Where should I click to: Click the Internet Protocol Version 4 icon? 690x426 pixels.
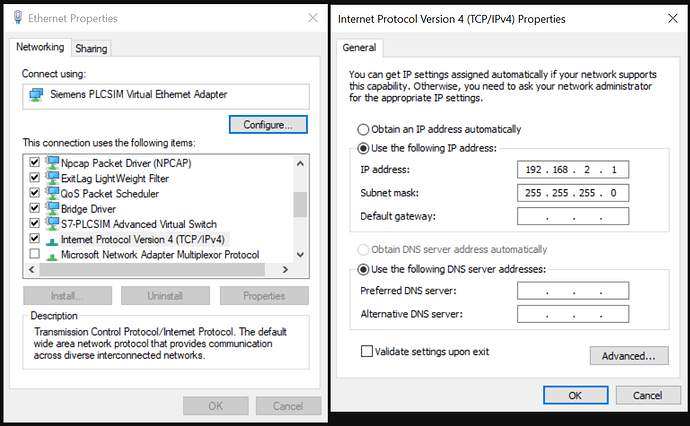point(51,240)
